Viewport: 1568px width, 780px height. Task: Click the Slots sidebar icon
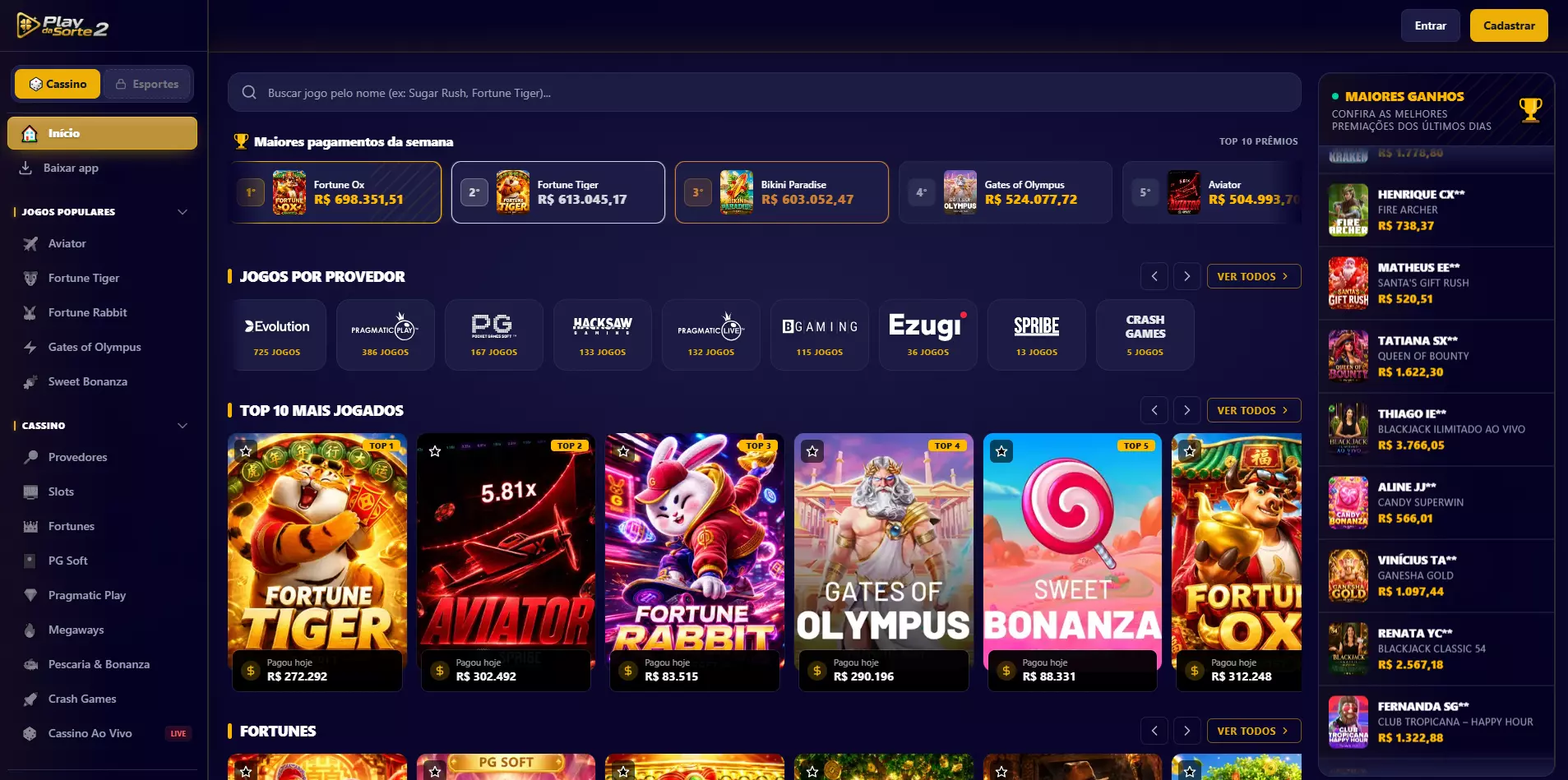pos(30,492)
